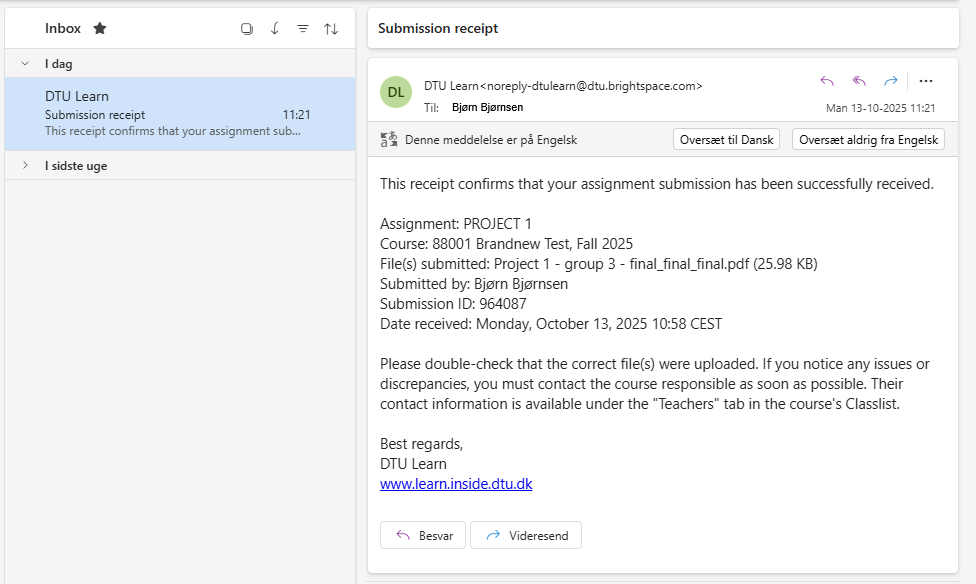
Task: Open the message filter icon
Action: [303, 29]
